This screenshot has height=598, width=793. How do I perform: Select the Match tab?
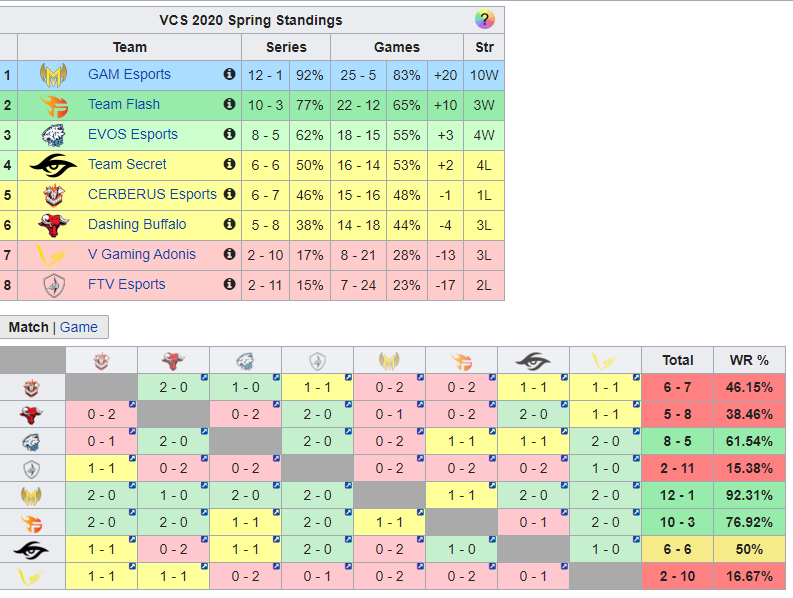(x=29, y=327)
